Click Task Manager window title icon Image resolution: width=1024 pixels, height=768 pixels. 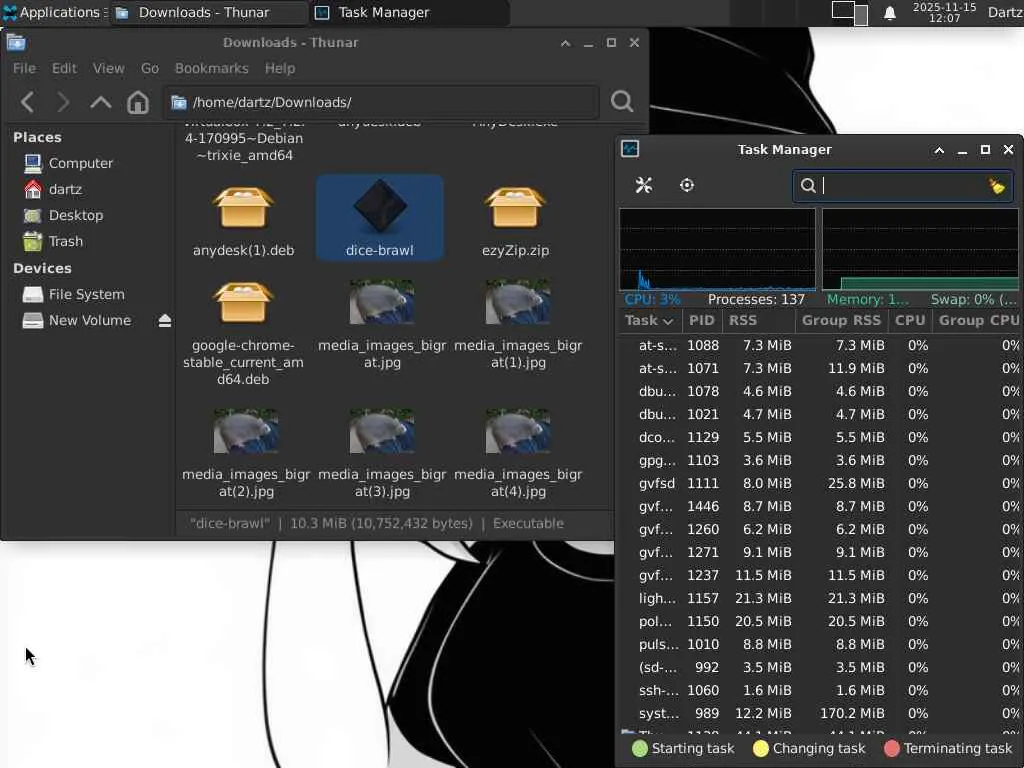coord(630,150)
